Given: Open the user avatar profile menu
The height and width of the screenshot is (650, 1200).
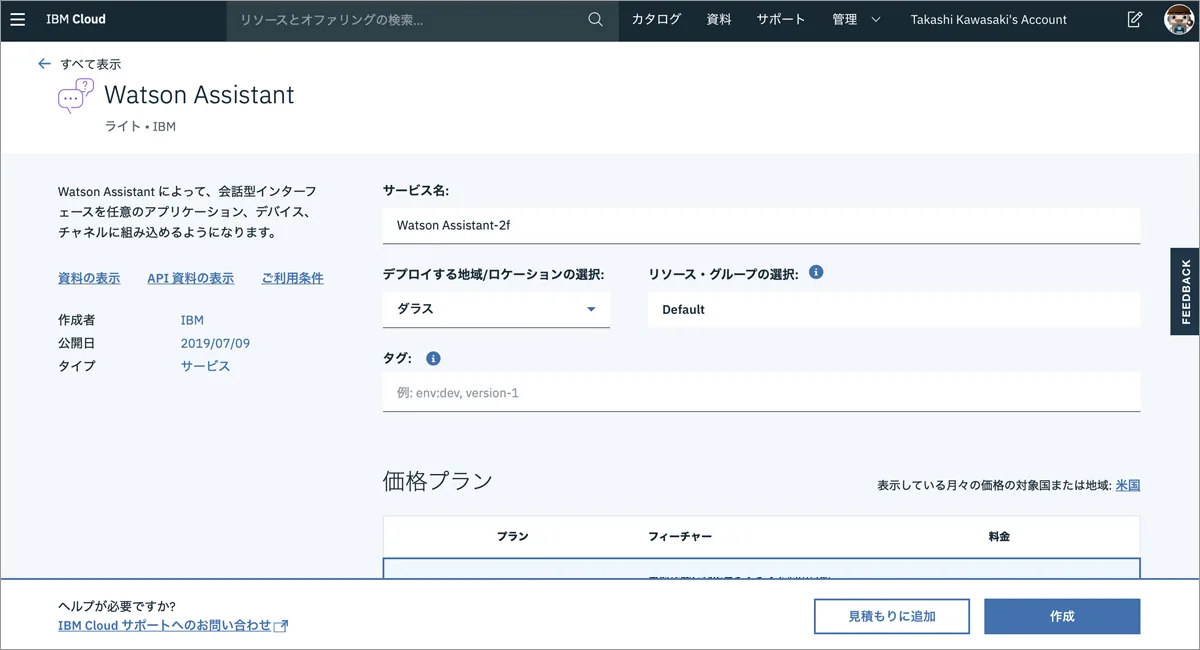Looking at the screenshot, I should (x=1180, y=19).
